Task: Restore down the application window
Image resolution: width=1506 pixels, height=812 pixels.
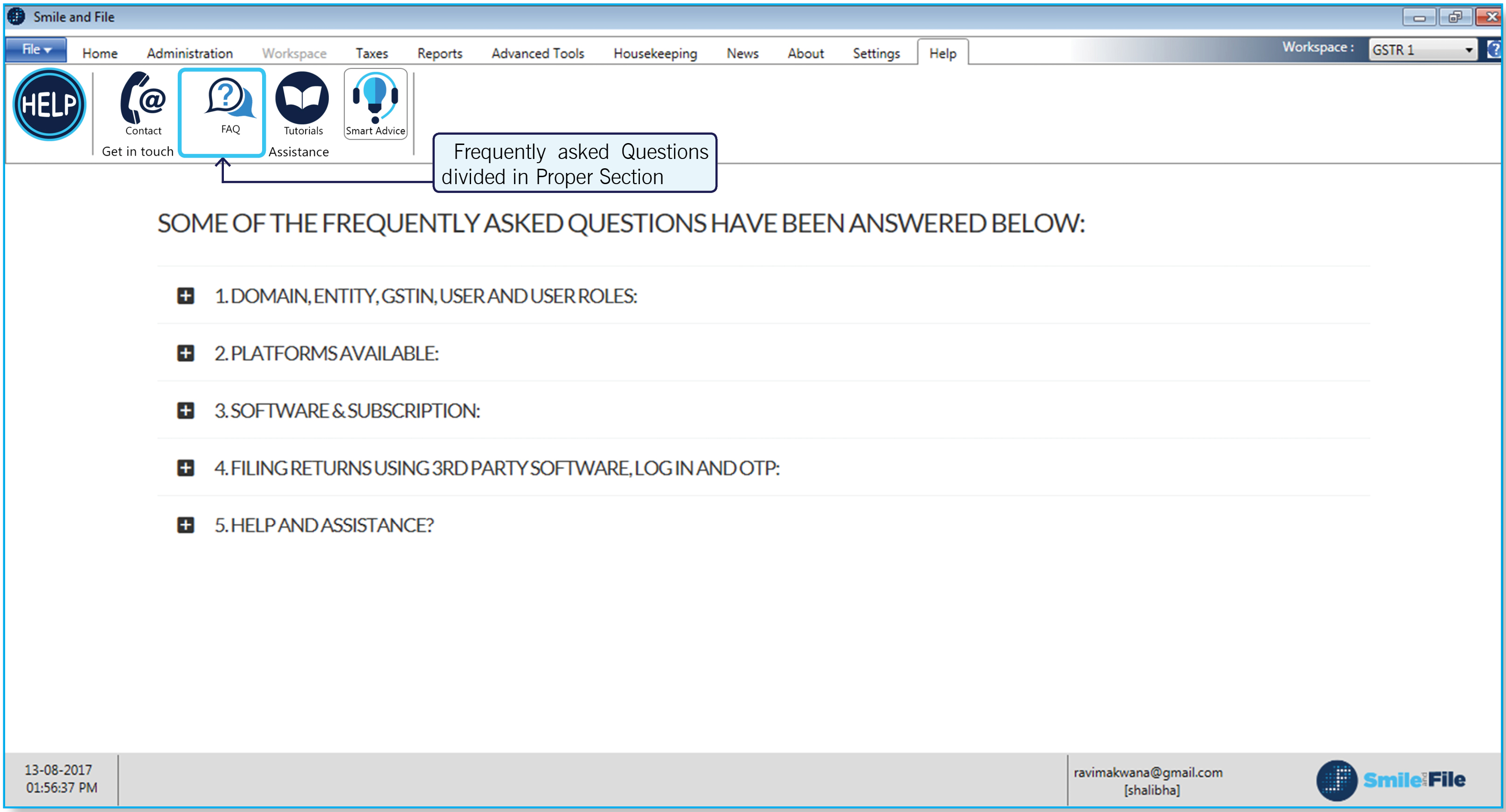Action: (x=1455, y=17)
